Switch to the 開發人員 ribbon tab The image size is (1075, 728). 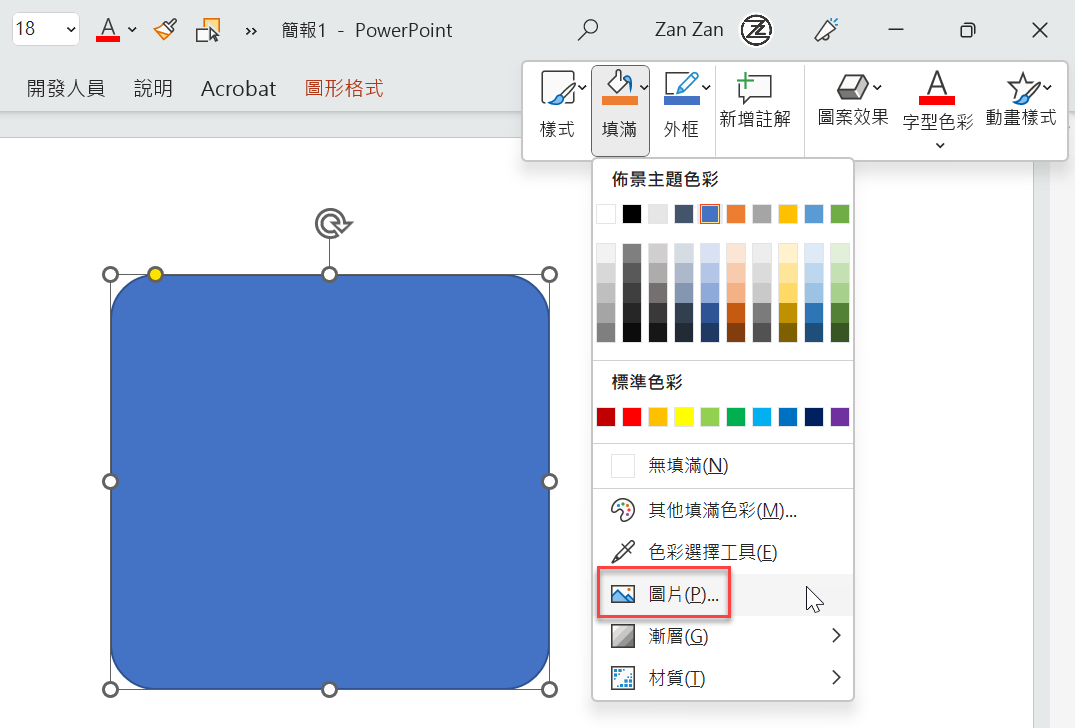pyautogui.click(x=66, y=88)
